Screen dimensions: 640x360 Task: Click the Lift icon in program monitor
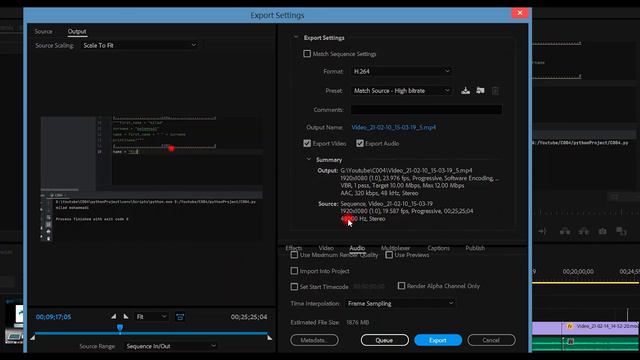565,231
